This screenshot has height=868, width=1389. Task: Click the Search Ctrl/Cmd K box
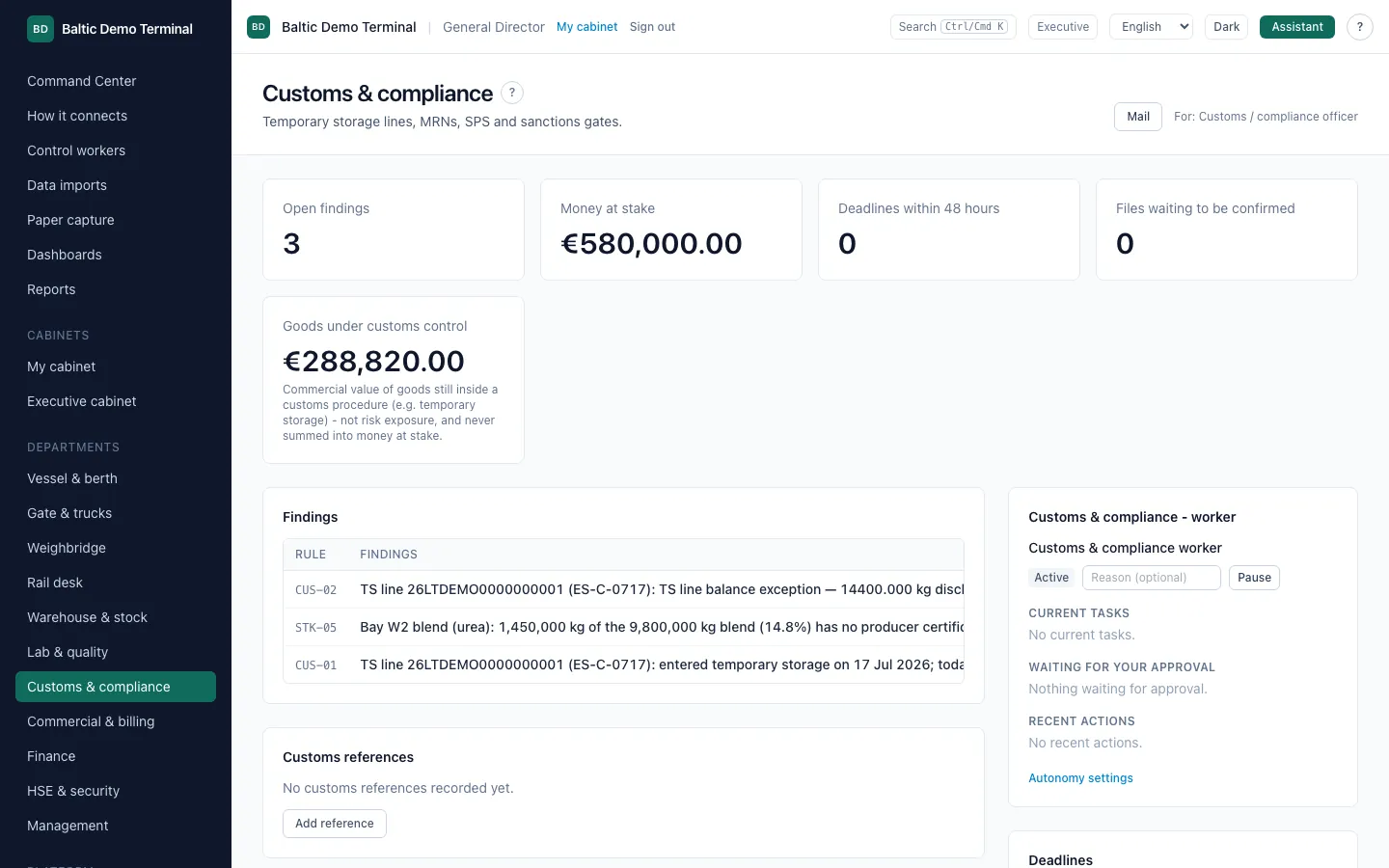click(953, 27)
